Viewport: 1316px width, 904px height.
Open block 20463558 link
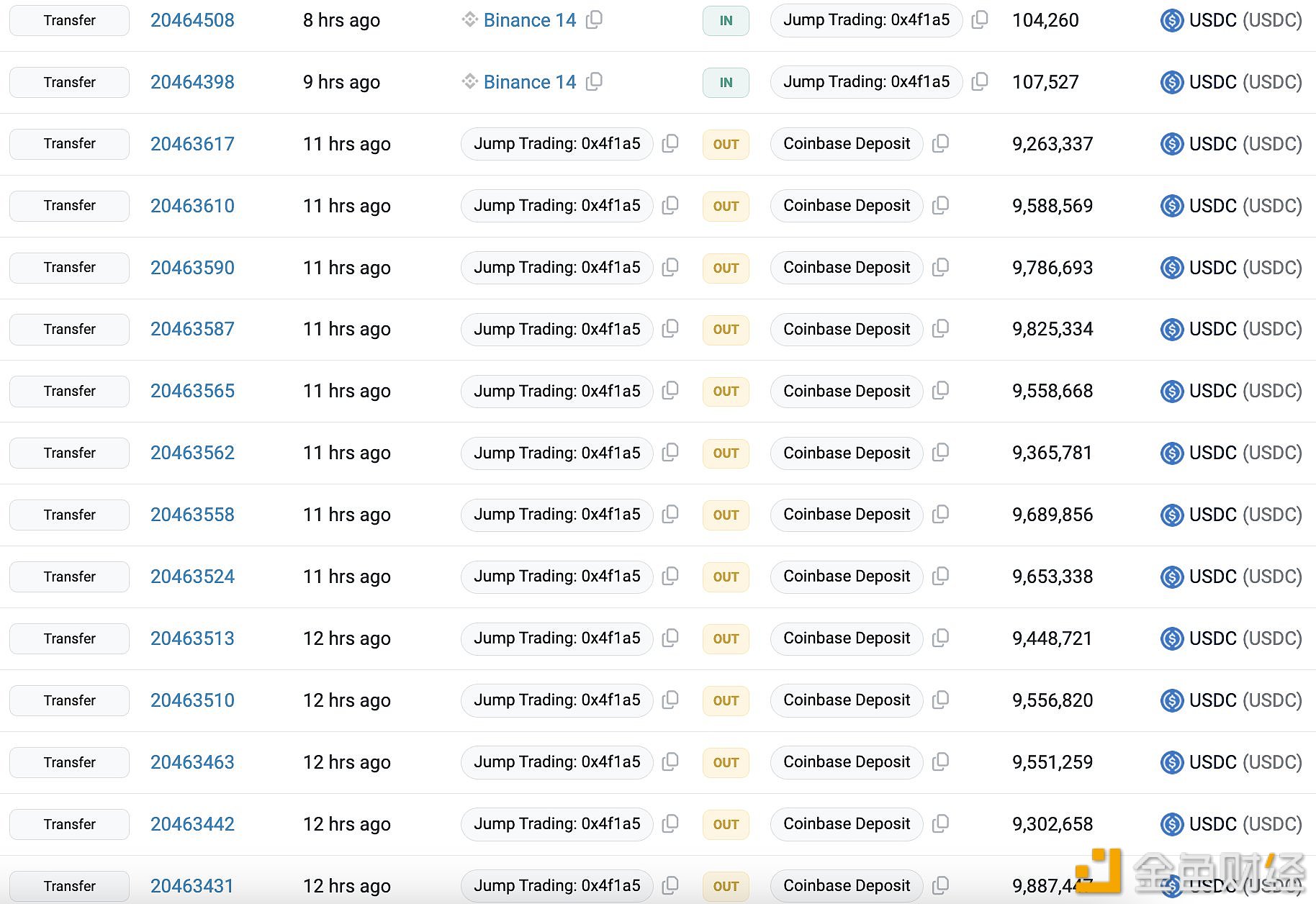pos(192,515)
